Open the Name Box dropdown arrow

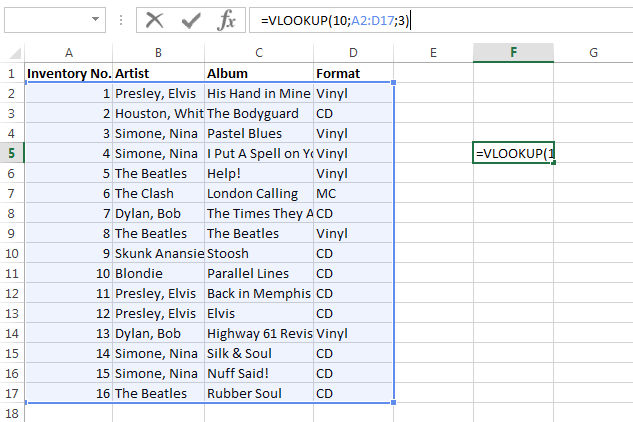coord(95,19)
